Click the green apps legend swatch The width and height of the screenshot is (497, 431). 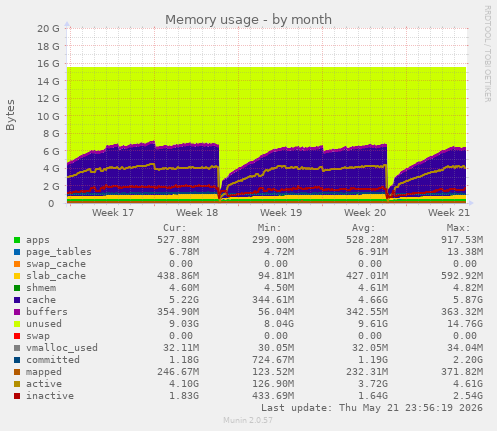17,240
